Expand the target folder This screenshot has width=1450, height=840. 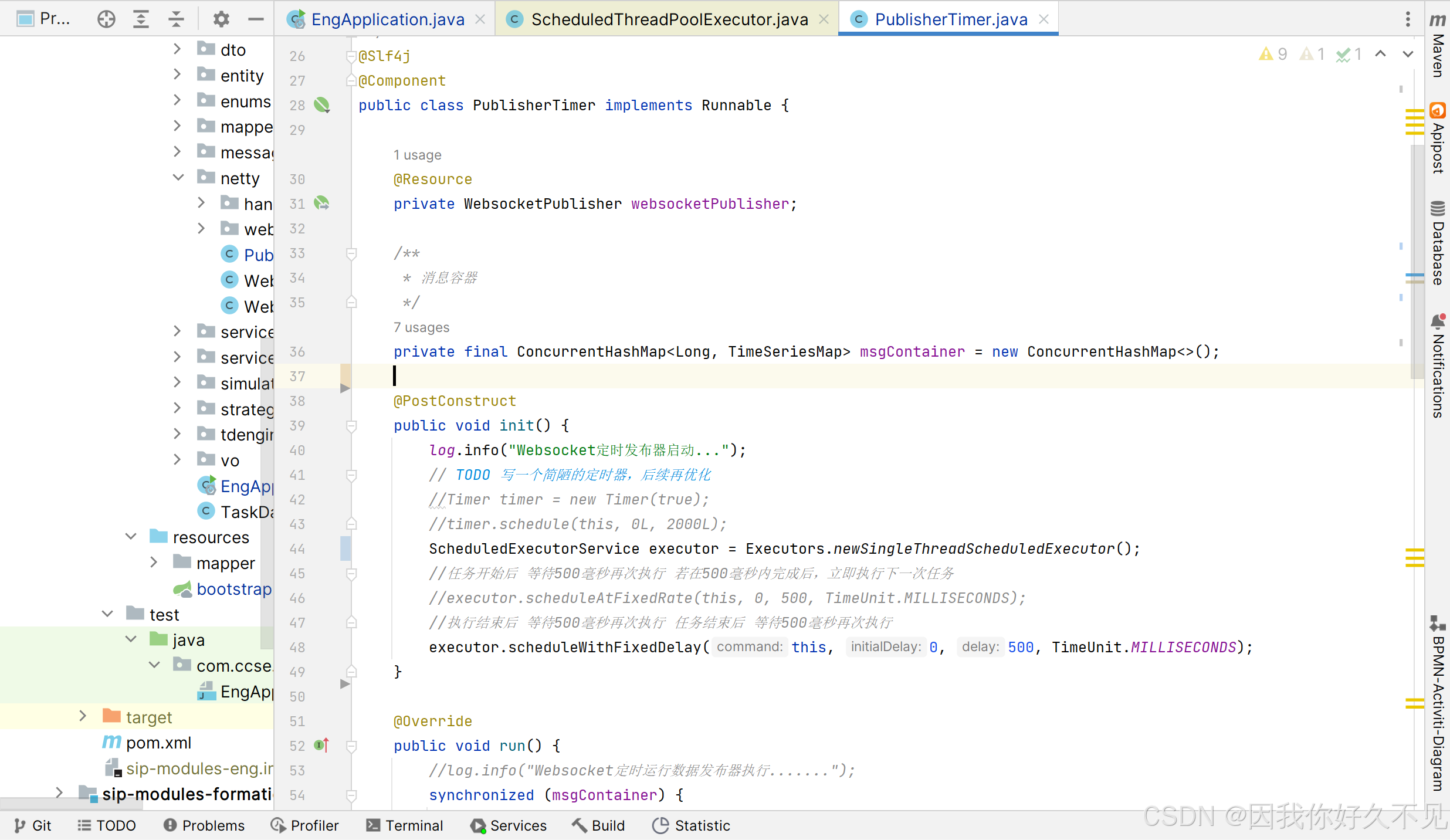tap(83, 716)
